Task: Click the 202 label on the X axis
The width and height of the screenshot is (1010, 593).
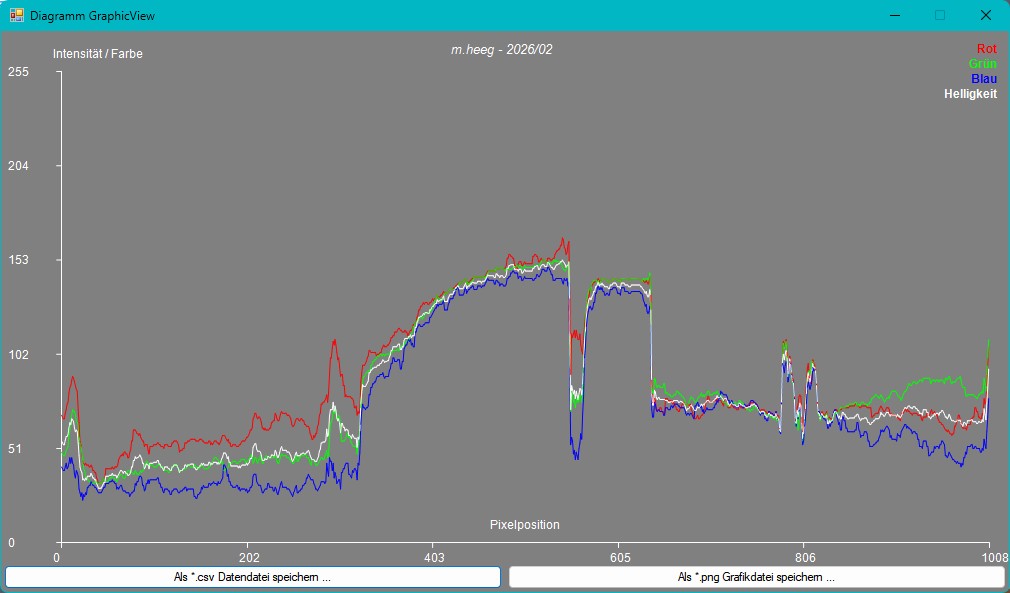Action: [x=249, y=558]
